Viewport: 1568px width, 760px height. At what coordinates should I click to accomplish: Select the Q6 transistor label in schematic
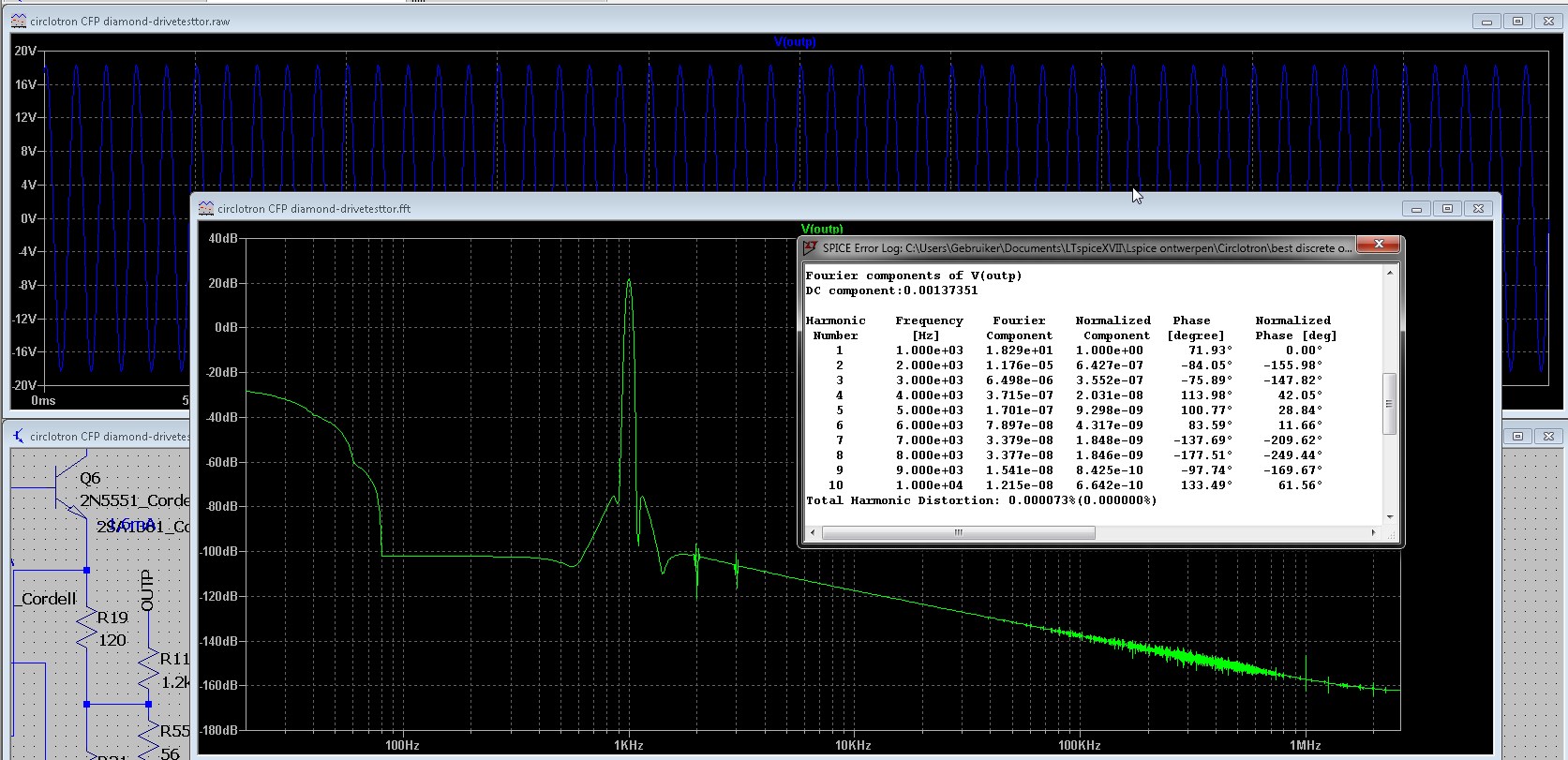coord(90,478)
